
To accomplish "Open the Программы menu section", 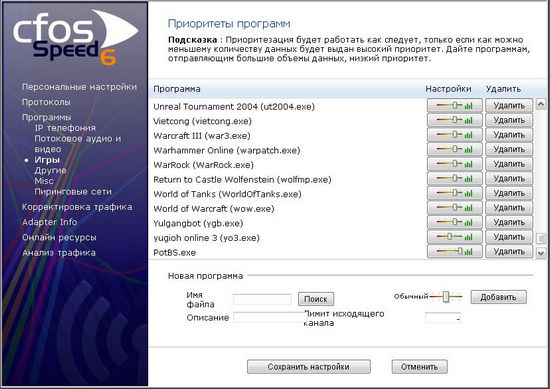I will tap(46, 117).
